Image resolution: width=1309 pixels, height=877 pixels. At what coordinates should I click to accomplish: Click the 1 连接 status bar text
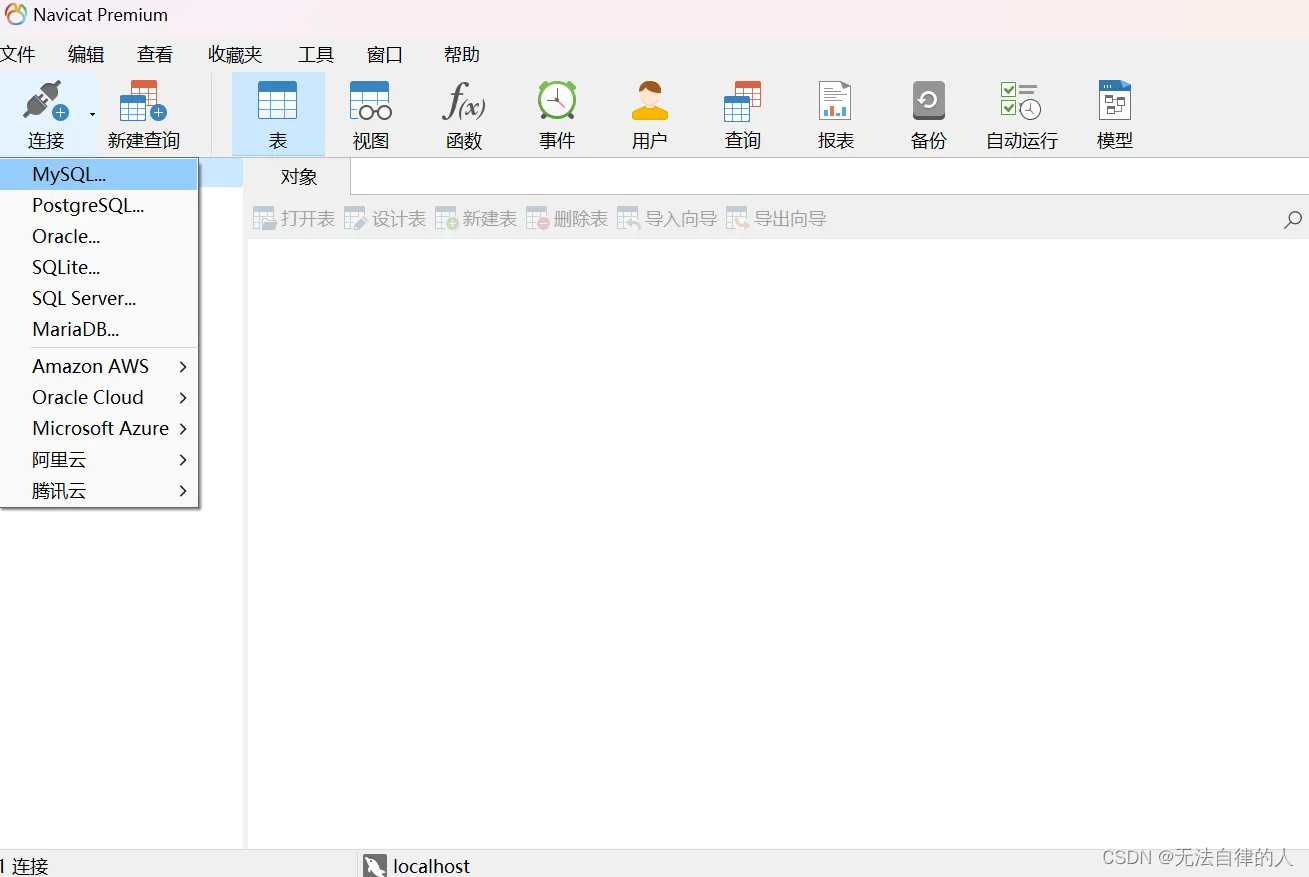24,866
